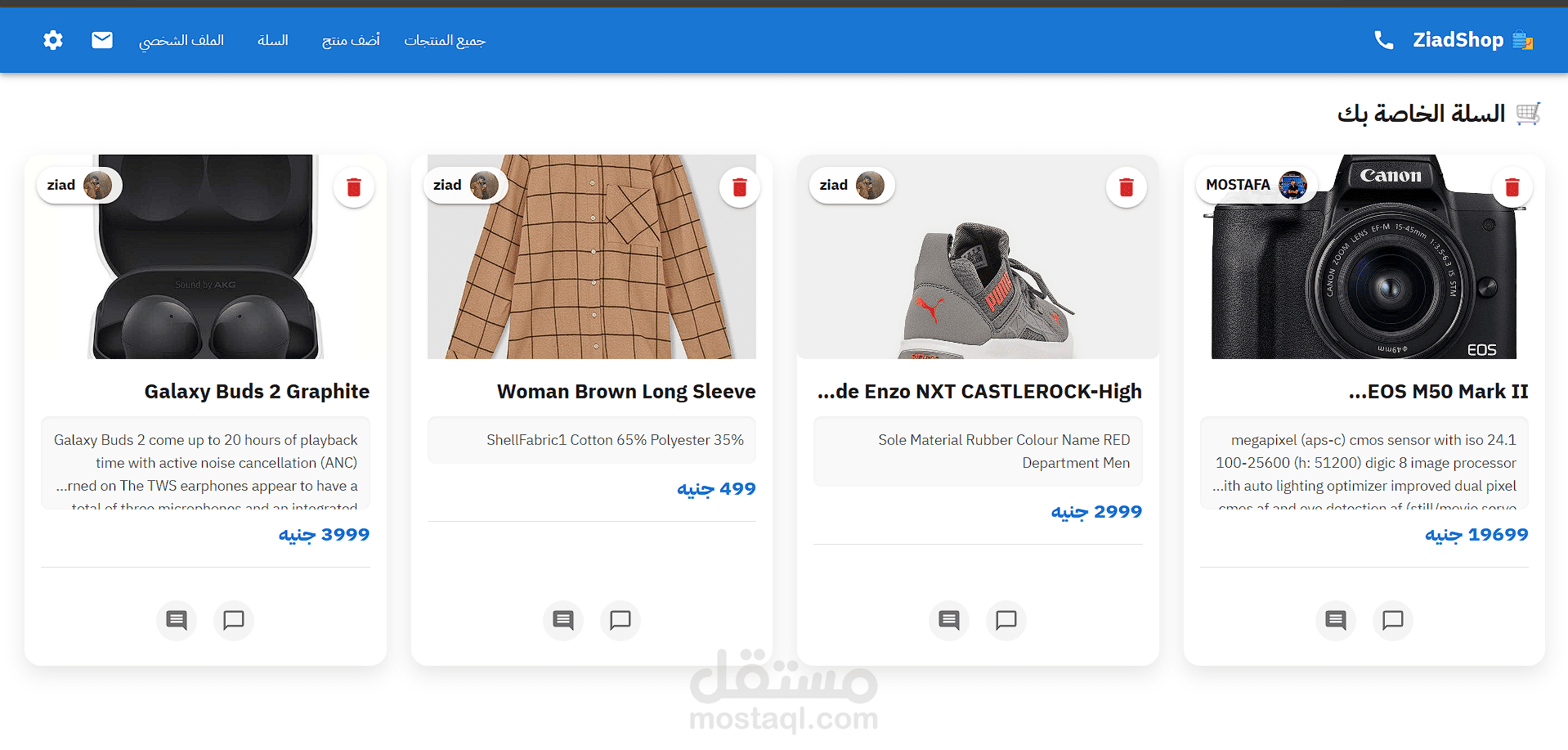The width and height of the screenshot is (1568, 750).
Task: Open the Galaxy Buds 2 Graphite title
Action: pyautogui.click(x=257, y=392)
